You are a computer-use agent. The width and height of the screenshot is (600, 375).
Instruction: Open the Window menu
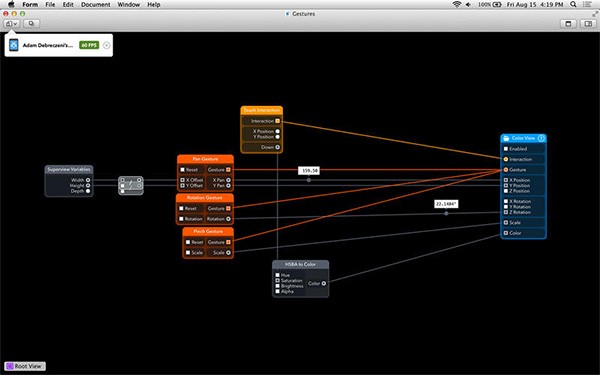[129, 5]
